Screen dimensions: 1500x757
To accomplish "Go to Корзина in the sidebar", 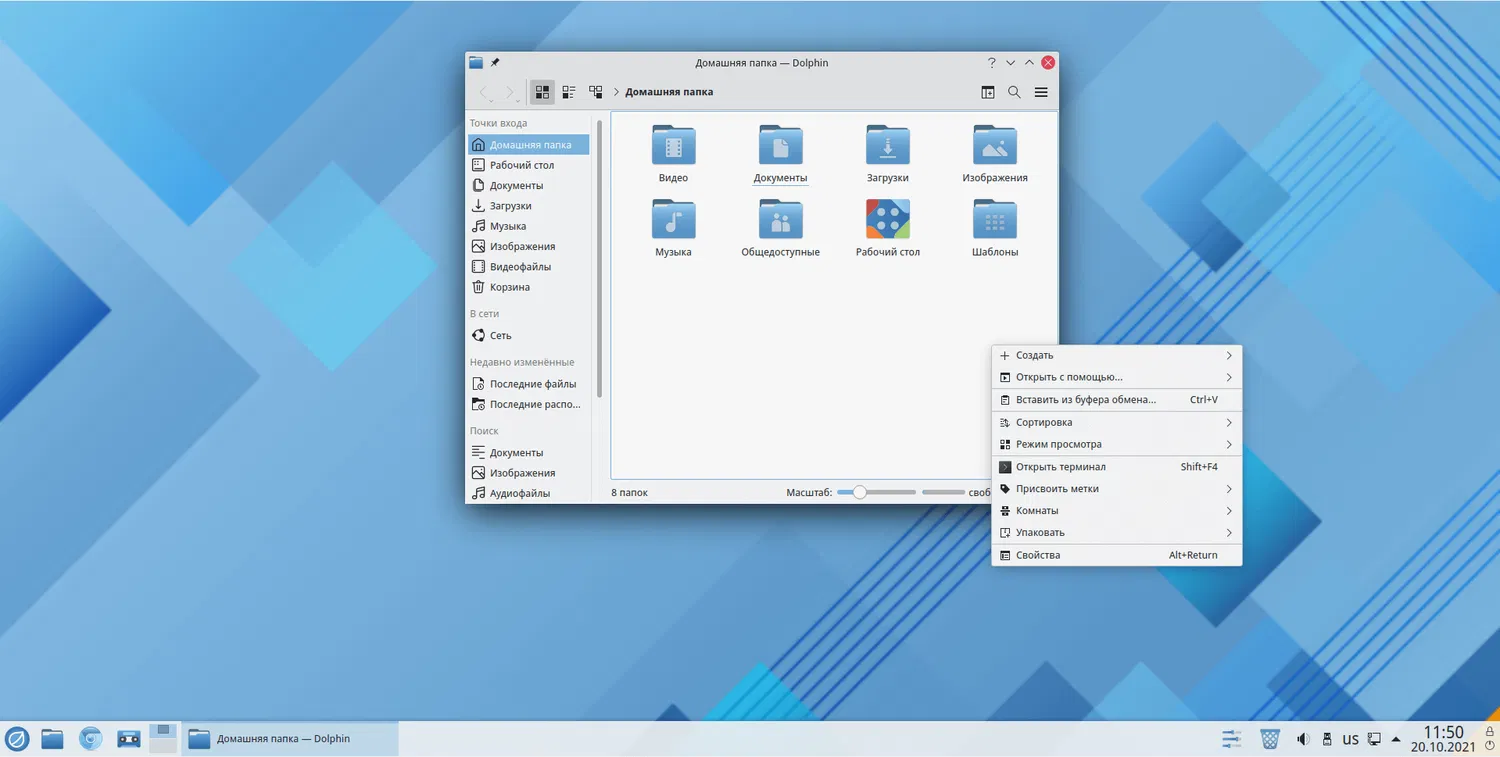I will [x=509, y=287].
